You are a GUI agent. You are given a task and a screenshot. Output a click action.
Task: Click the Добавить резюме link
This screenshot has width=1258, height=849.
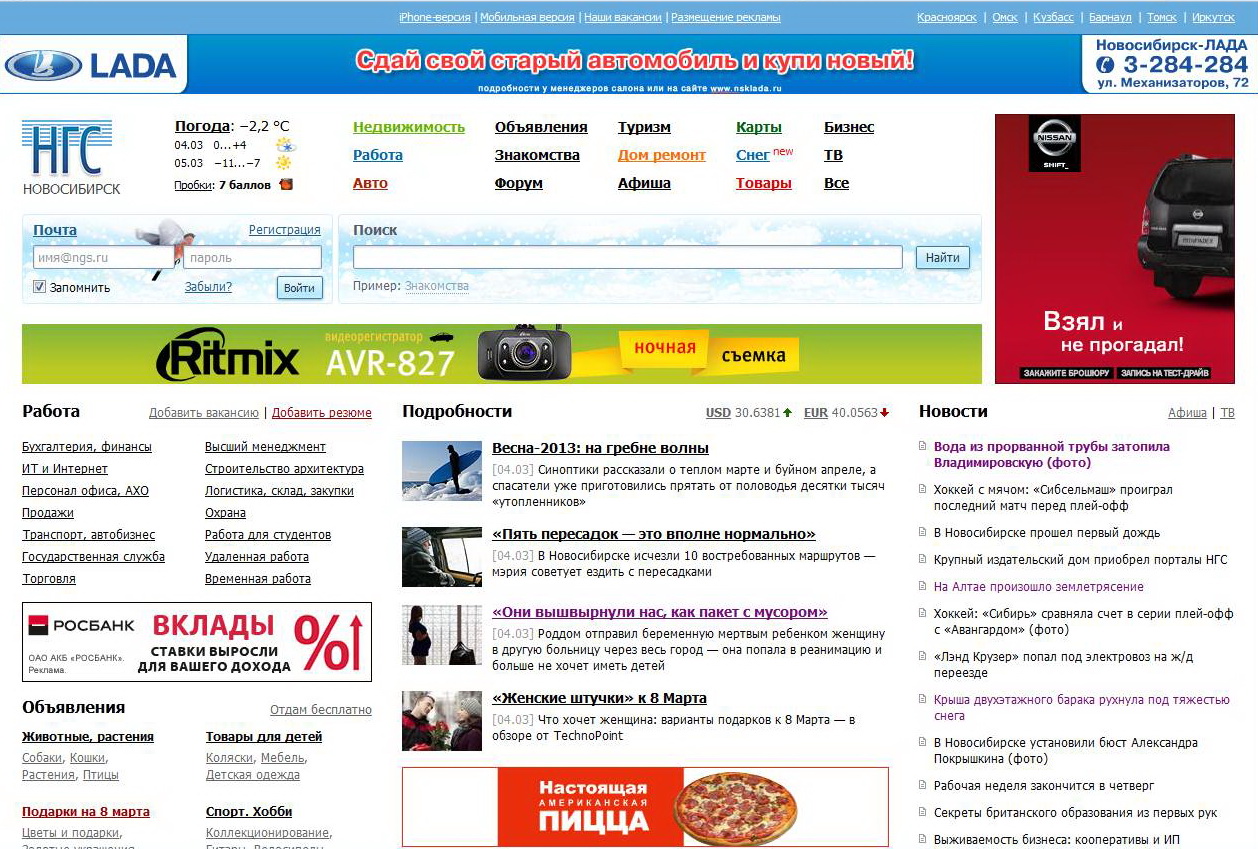pos(321,412)
